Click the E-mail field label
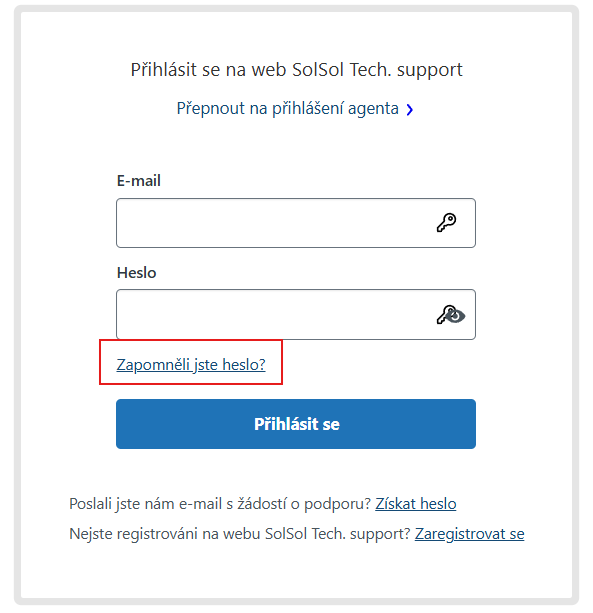 coord(139,181)
